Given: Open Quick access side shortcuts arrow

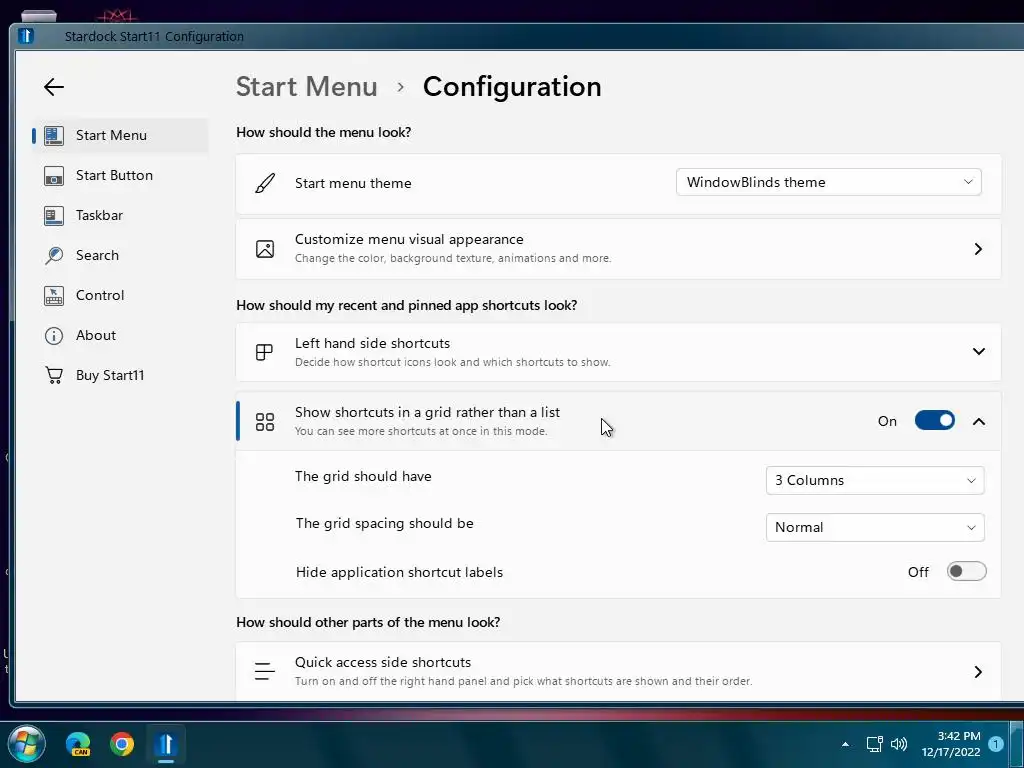Looking at the screenshot, I should point(978,671).
